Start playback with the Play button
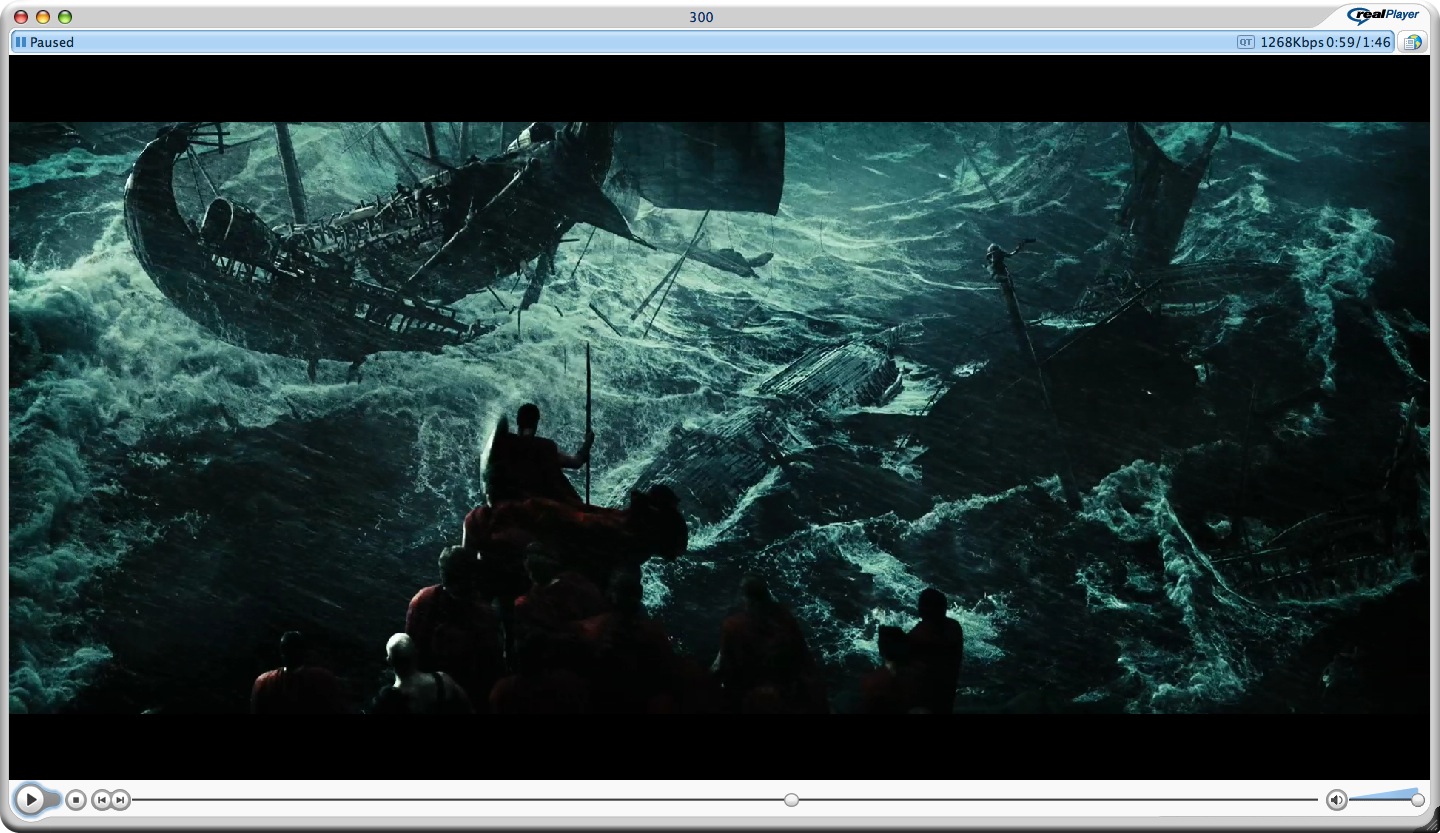The width and height of the screenshot is (1440, 833). 31,799
